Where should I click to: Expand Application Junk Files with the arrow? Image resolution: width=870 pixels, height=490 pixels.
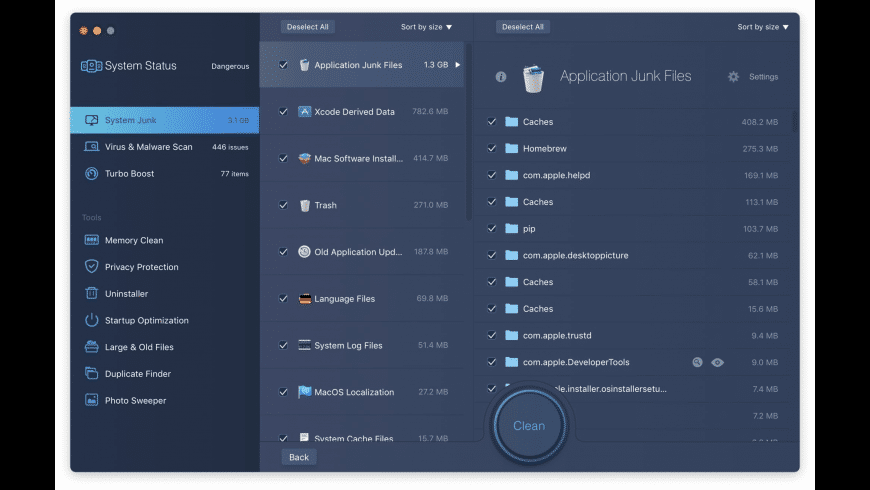coord(458,65)
